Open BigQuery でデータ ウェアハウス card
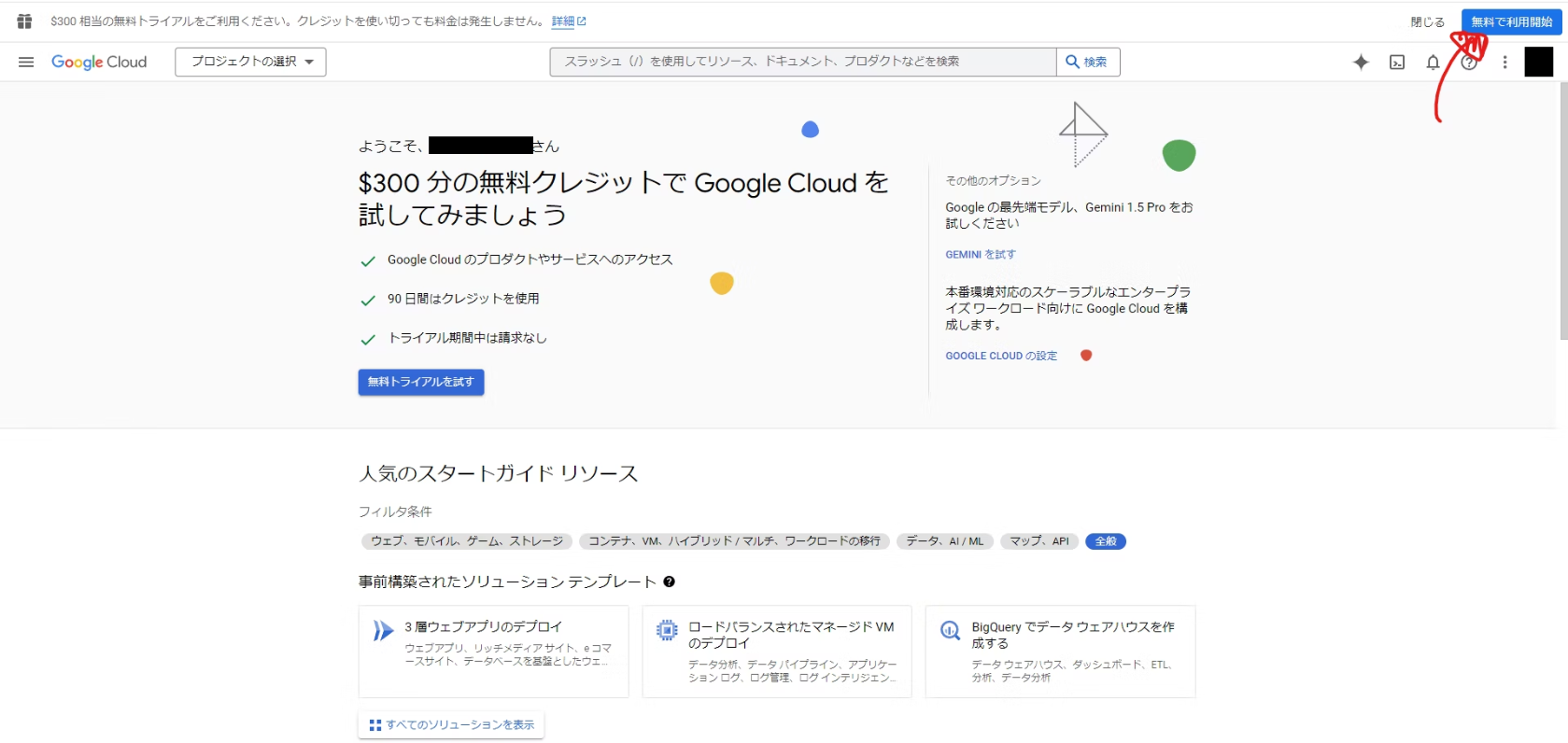This screenshot has height=743, width=1568. tap(1060, 652)
